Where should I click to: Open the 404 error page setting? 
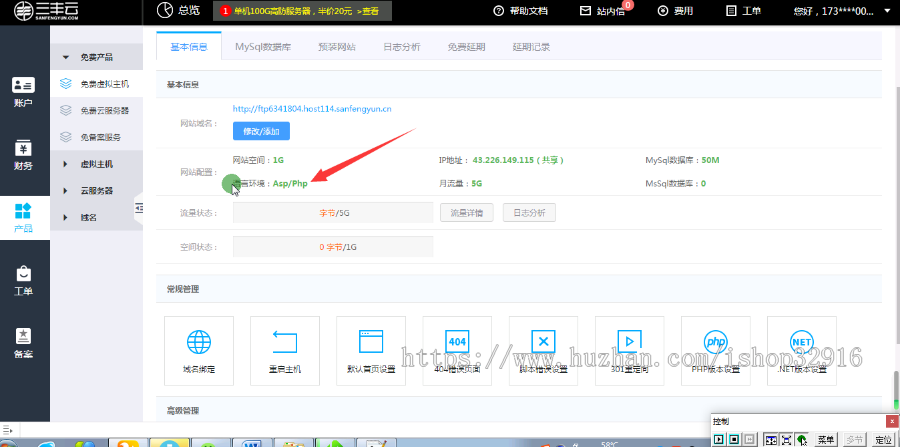point(457,349)
